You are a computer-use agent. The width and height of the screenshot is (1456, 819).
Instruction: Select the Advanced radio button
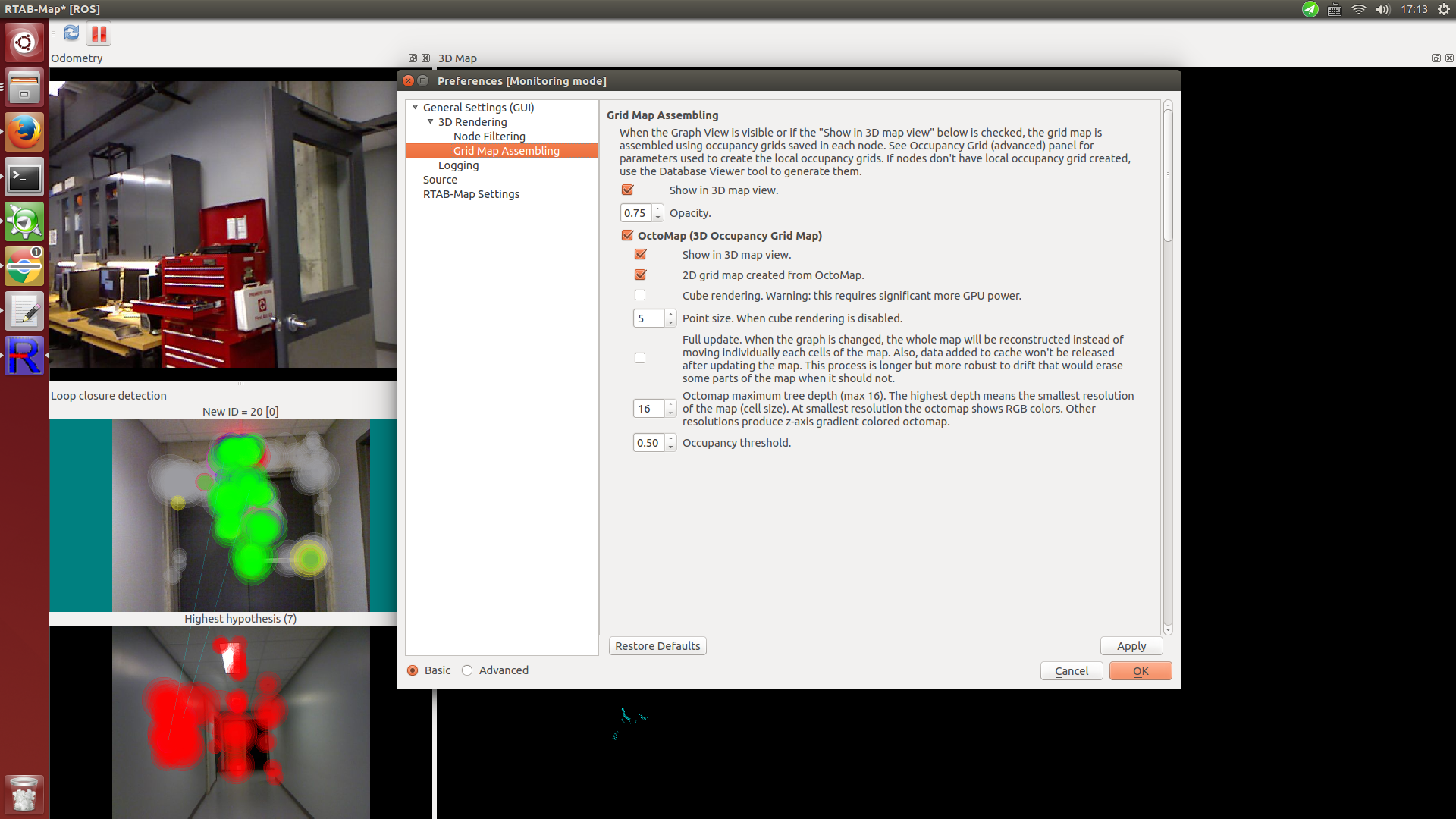point(467,670)
